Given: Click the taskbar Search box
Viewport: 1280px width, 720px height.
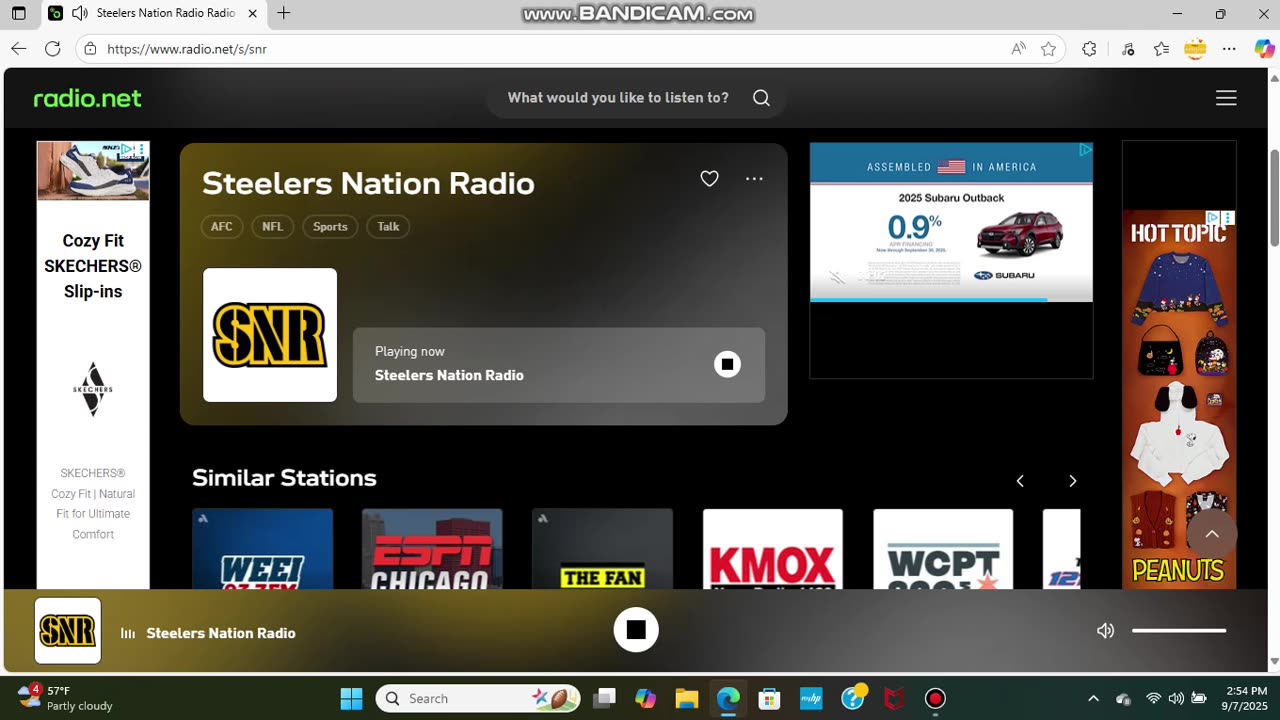Looking at the screenshot, I should (480, 698).
